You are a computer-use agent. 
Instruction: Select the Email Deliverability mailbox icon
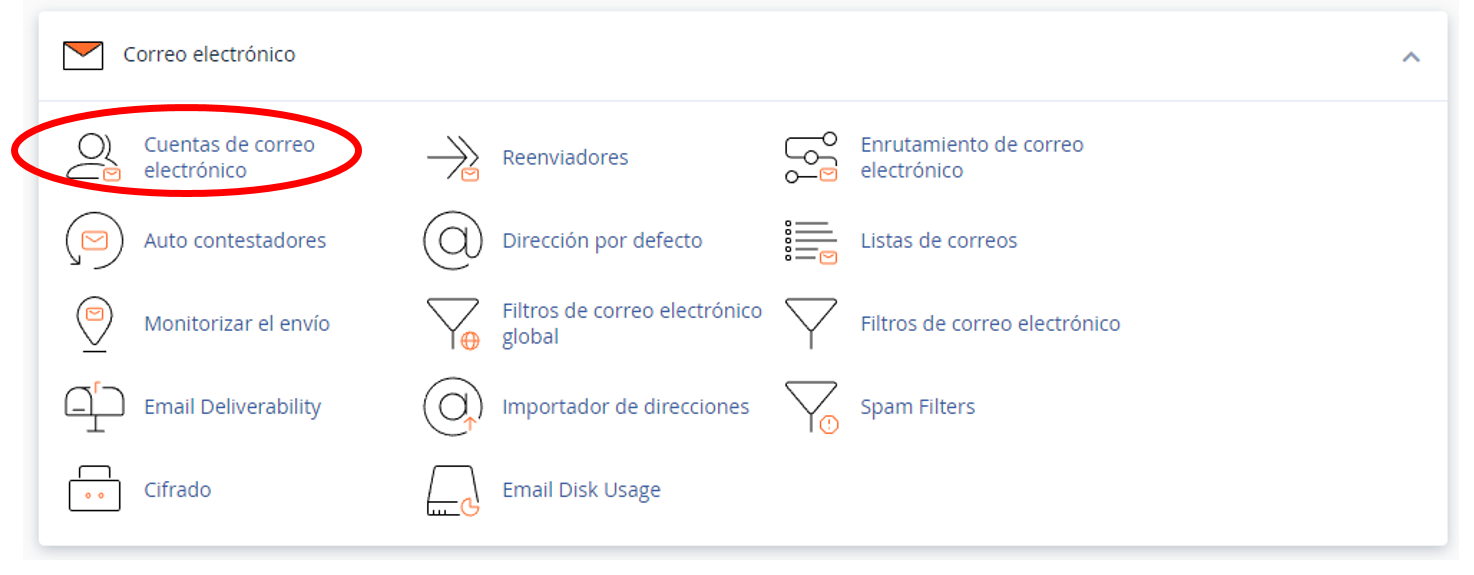(94, 407)
